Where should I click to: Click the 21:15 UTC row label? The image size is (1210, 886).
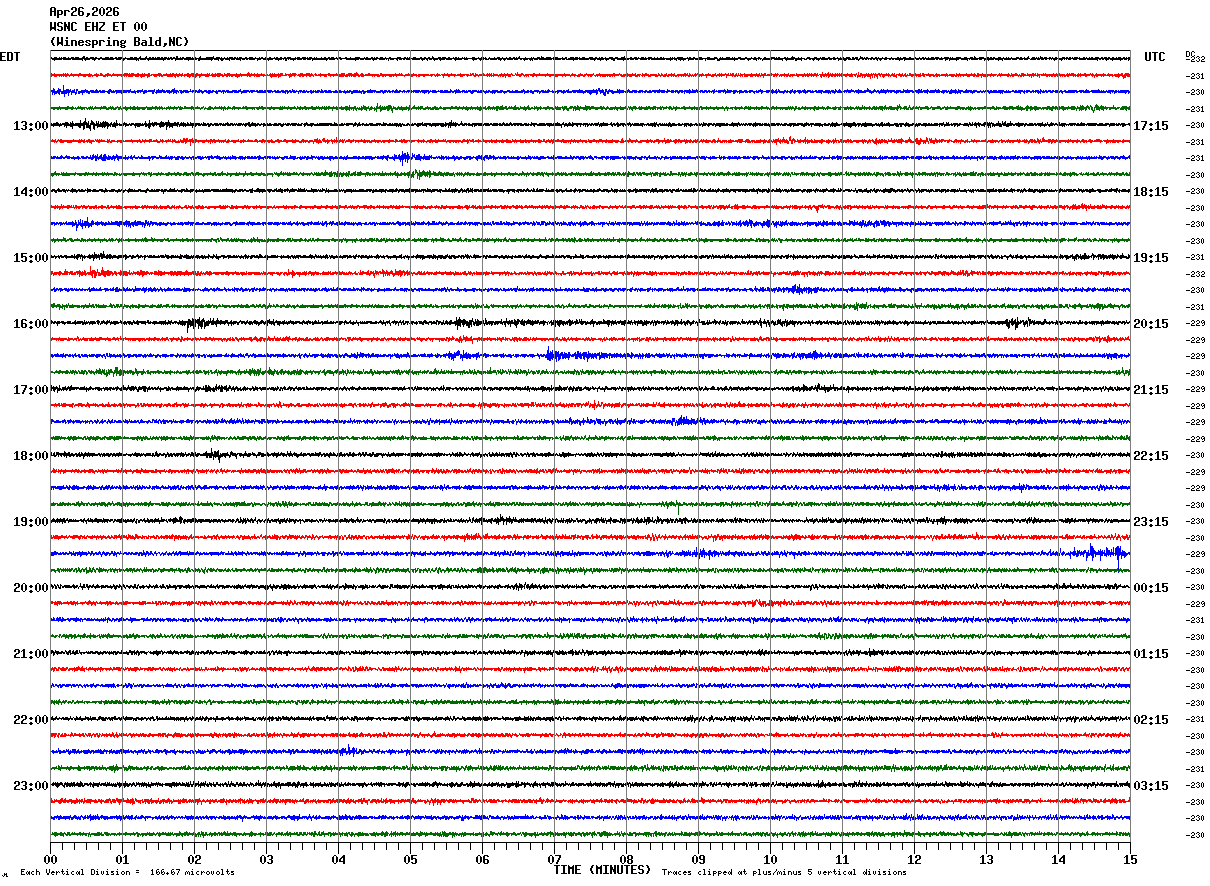pyautogui.click(x=1151, y=390)
